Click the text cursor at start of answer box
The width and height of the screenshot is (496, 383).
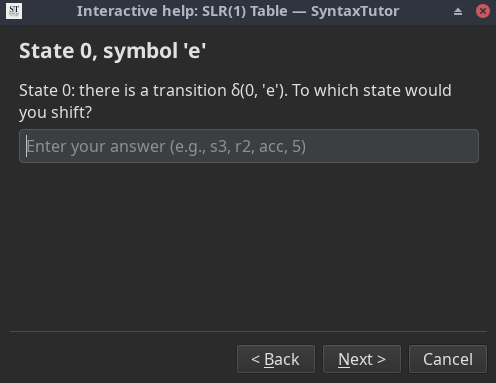click(x=26, y=146)
